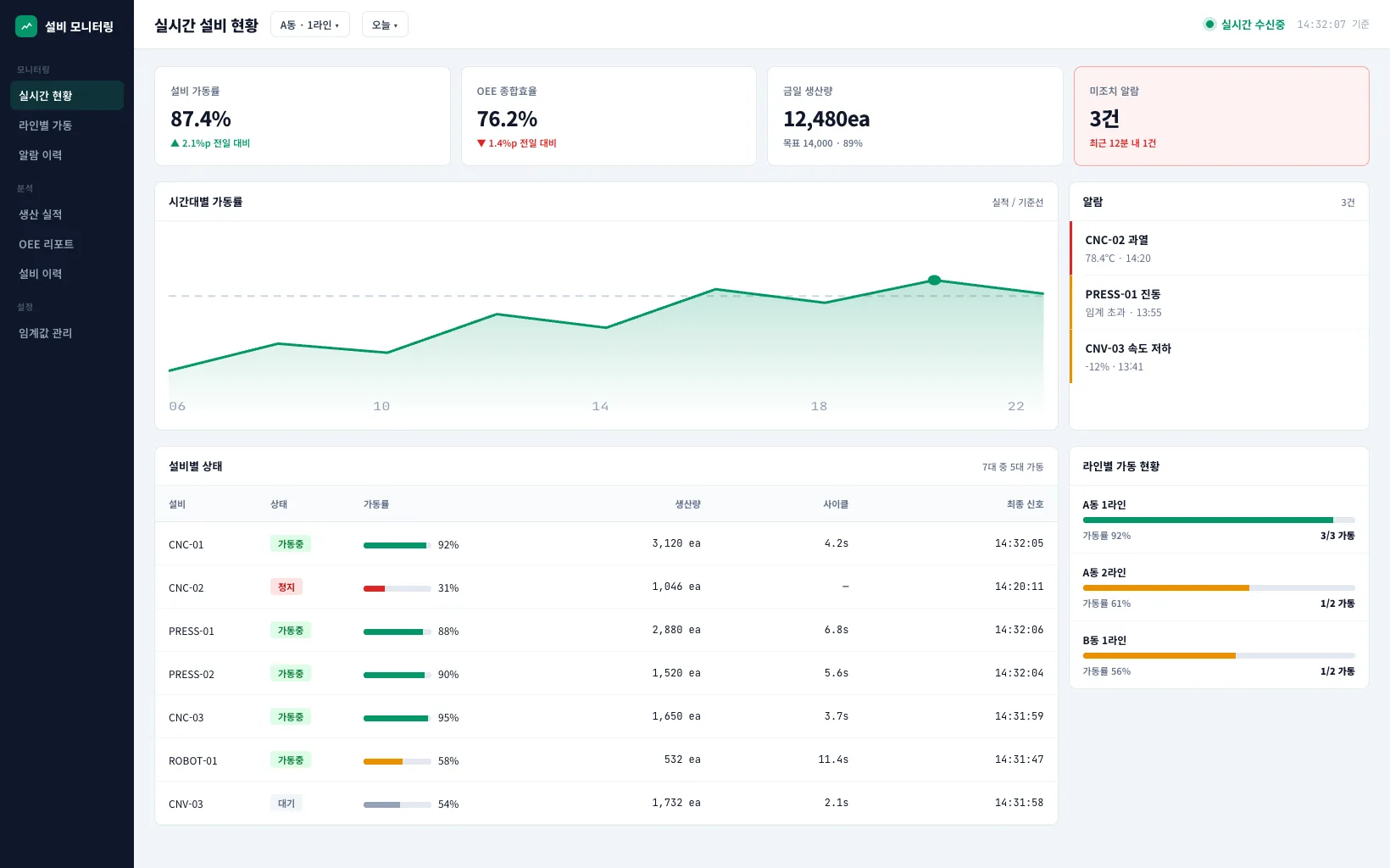Click the 가동중 badge for CNC-01
1390x868 pixels.
tap(291, 544)
